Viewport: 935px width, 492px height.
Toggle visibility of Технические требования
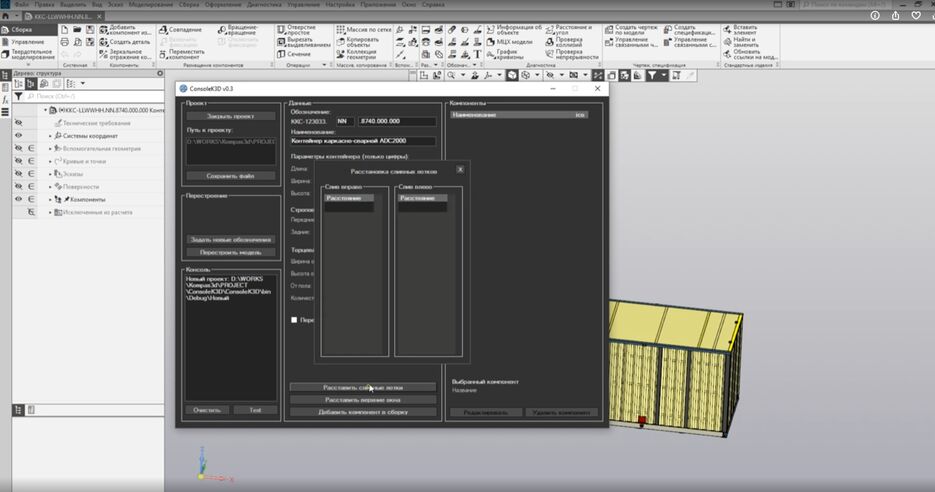[x=18, y=123]
